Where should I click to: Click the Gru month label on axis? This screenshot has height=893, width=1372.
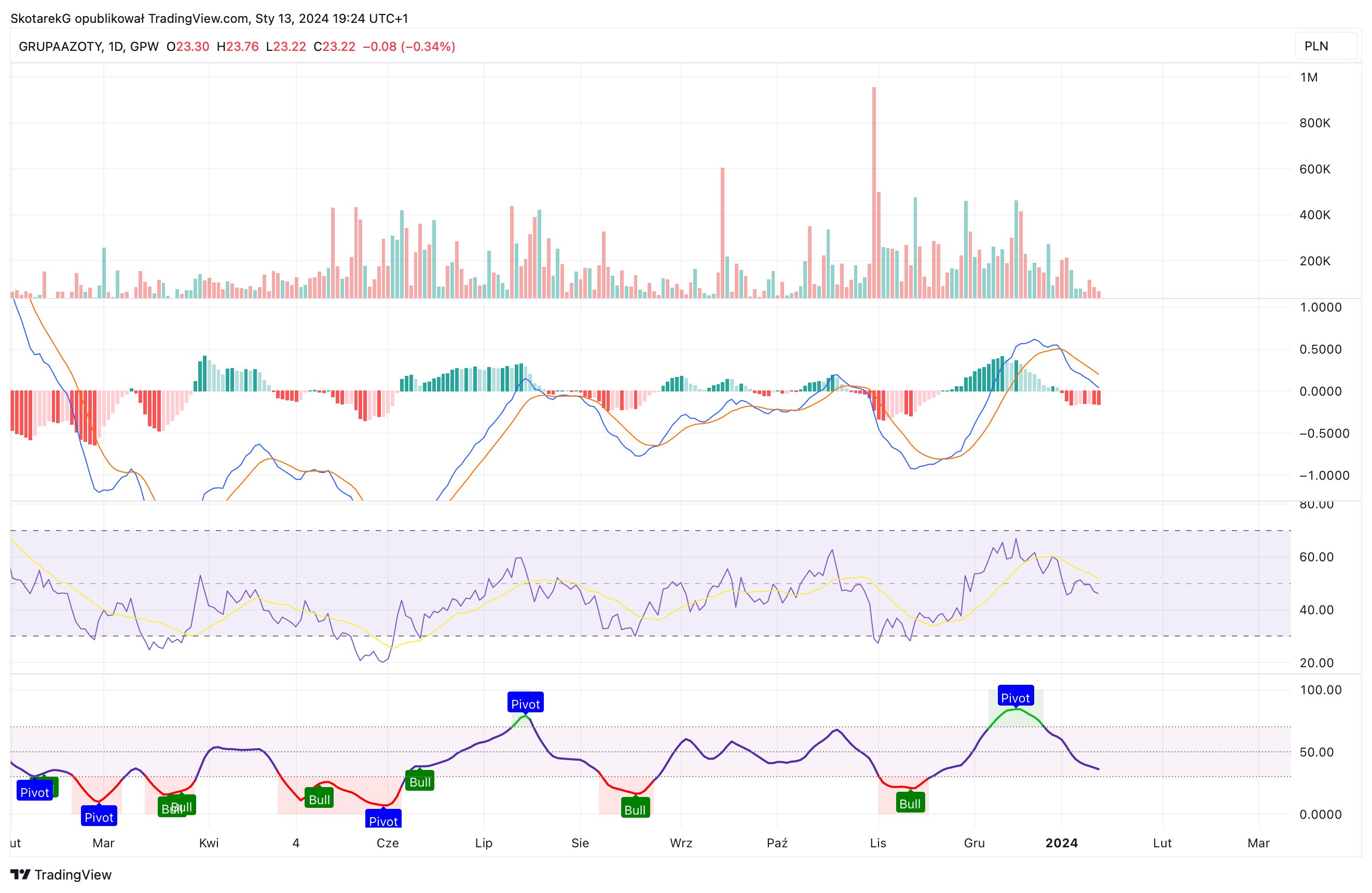(x=974, y=843)
